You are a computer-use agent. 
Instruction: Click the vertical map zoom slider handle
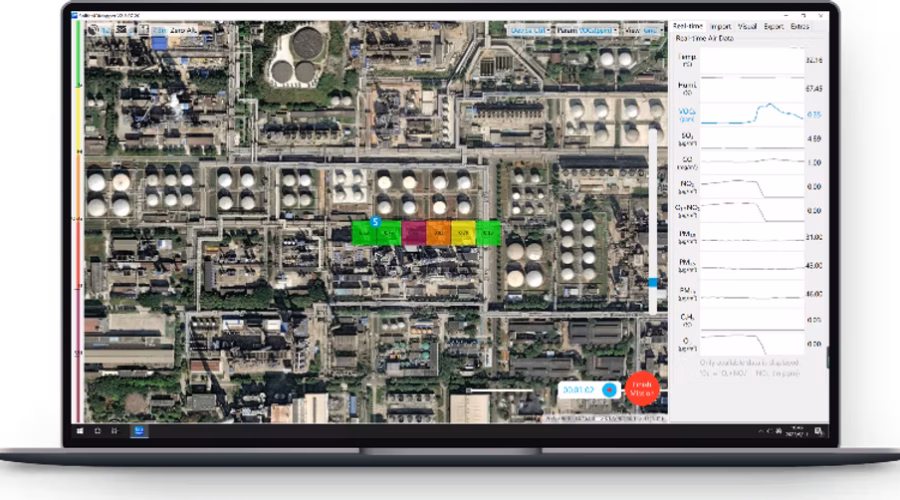click(x=653, y=283)
